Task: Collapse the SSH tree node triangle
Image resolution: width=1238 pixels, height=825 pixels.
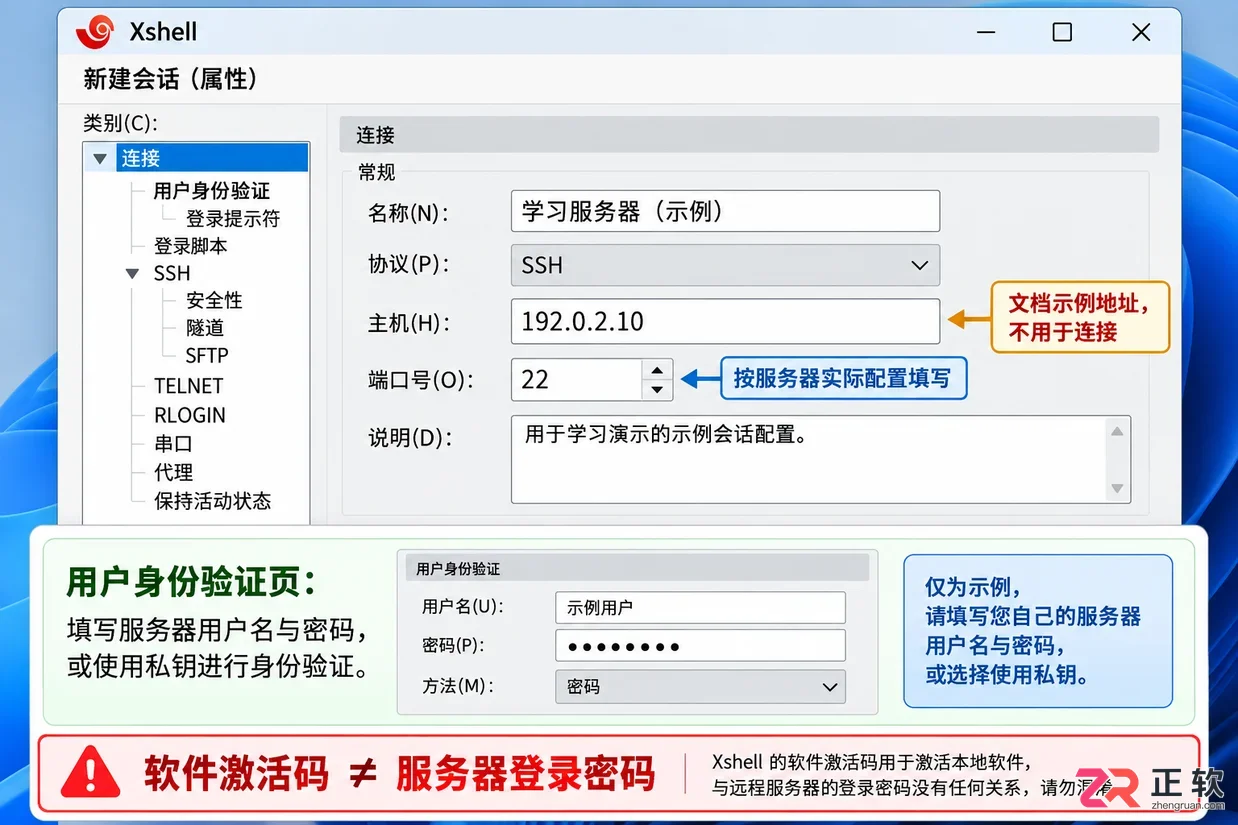Action: click(133, 273)
